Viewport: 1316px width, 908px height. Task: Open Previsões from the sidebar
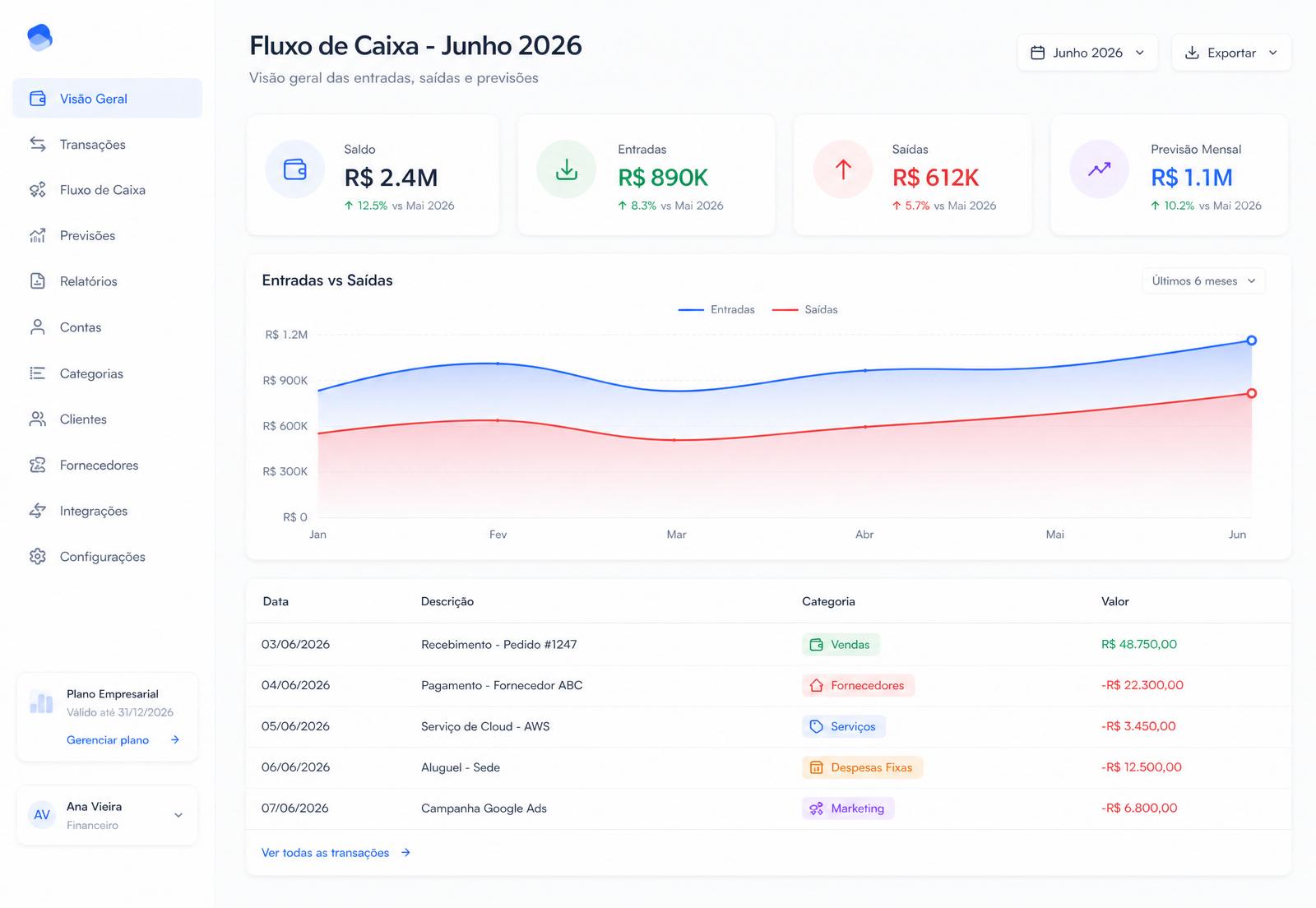pos(107,235)
